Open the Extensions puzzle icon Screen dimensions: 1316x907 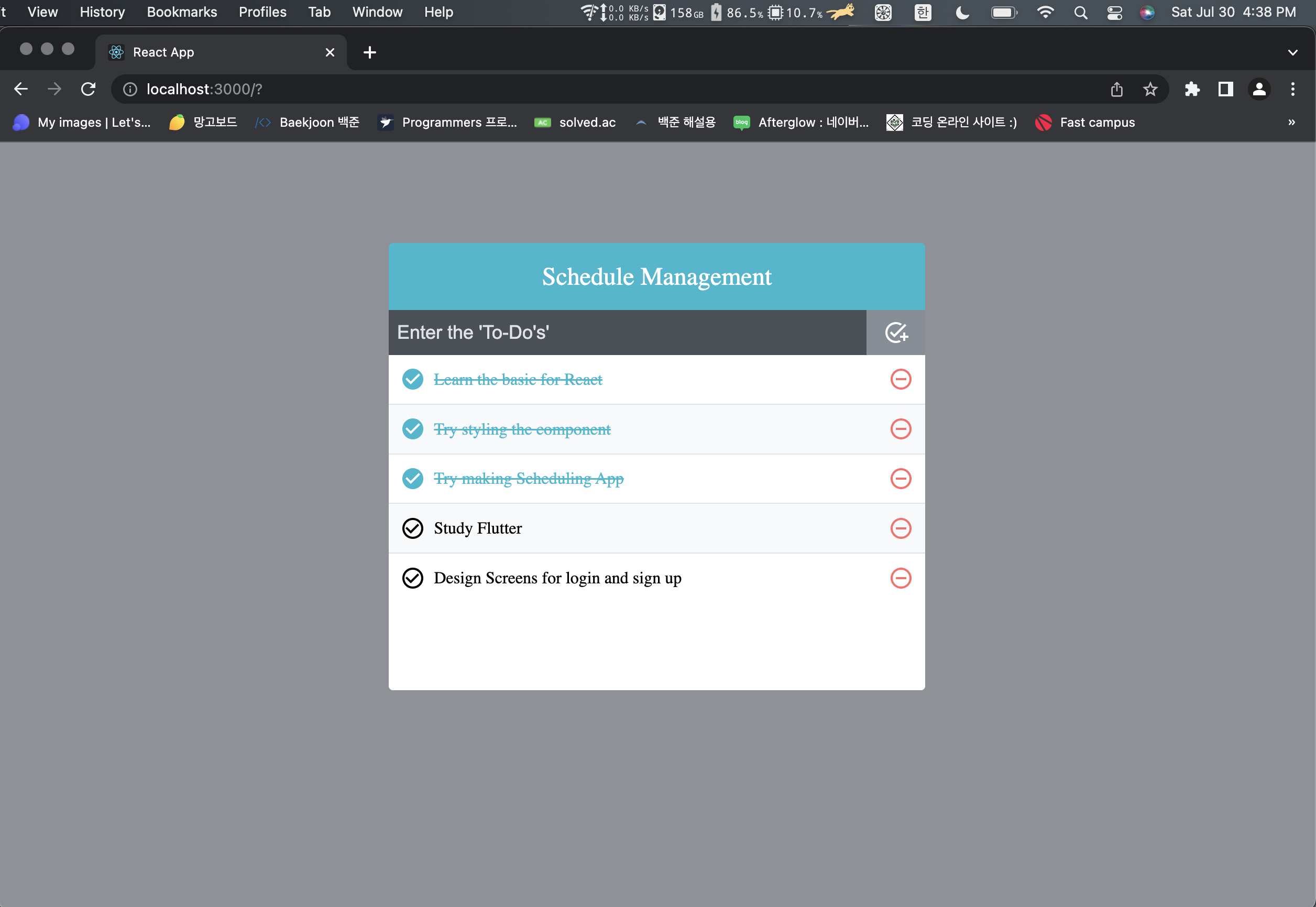1192,89
